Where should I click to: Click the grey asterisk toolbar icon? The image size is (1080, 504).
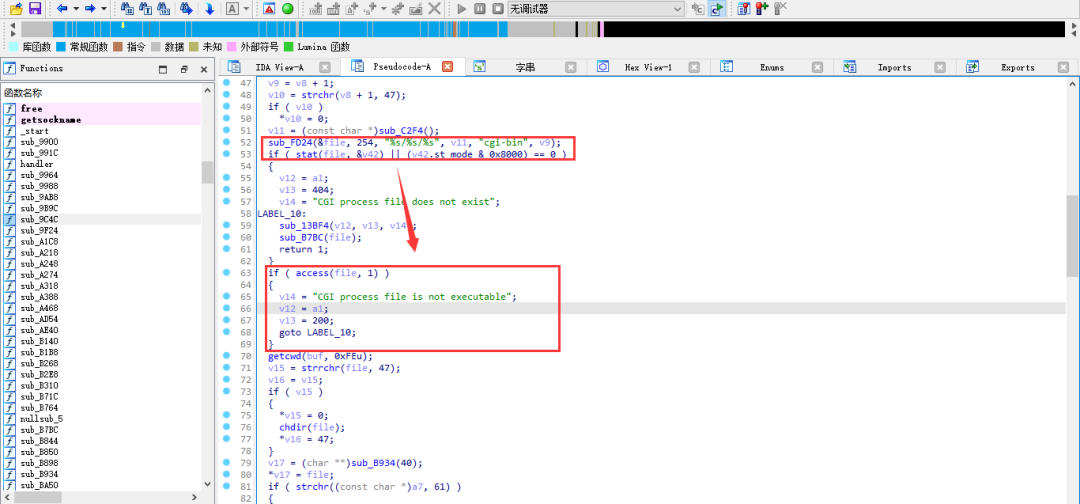(x=396, y=8)
